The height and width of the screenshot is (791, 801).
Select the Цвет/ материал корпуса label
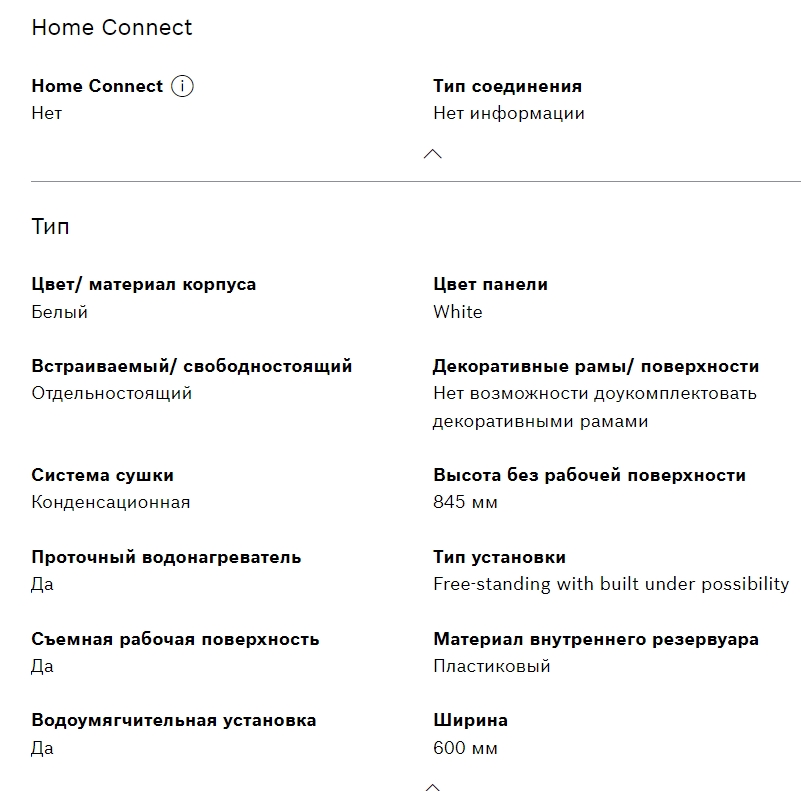click(144, 284)
